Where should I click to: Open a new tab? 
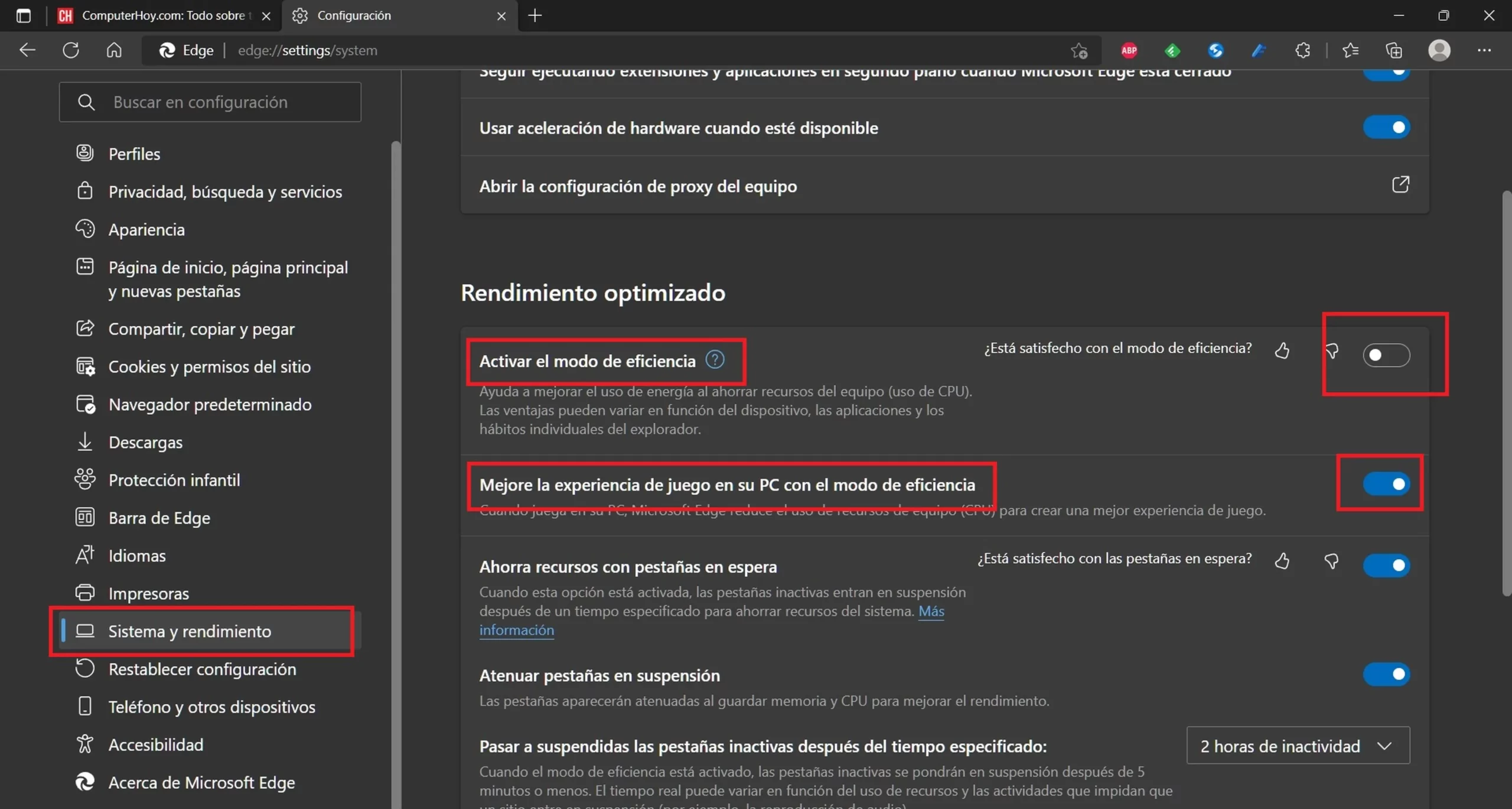click(535, 15)
